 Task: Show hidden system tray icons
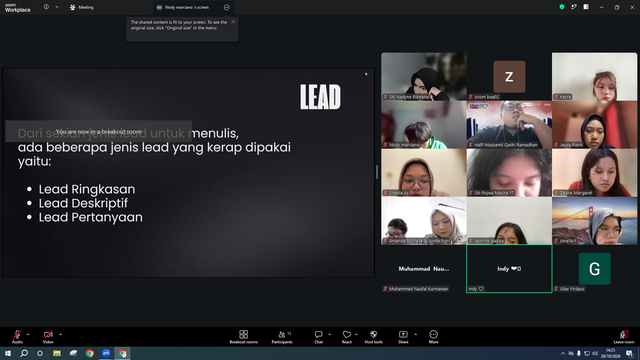[563, 353]
